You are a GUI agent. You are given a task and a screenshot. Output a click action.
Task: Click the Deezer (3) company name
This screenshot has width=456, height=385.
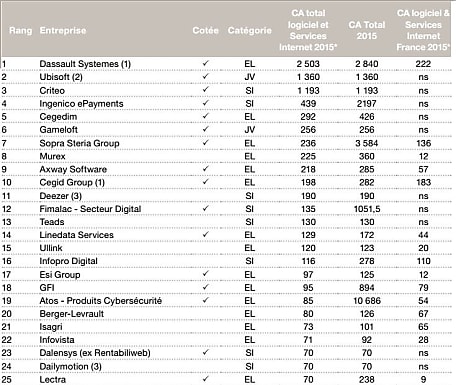point(60,196)
